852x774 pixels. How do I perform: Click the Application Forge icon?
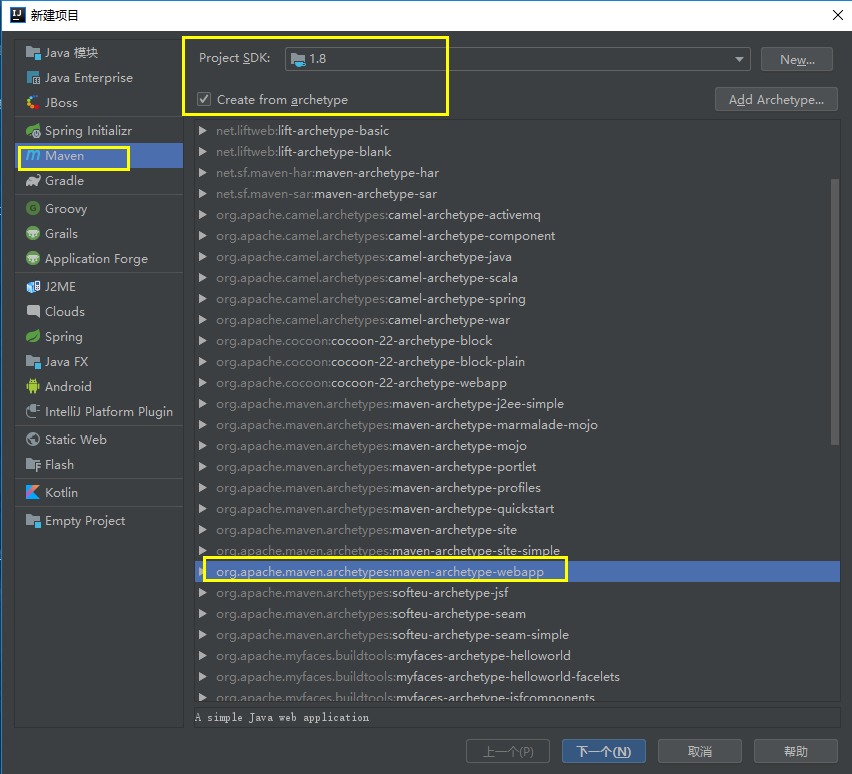click(x=33, y=258)
